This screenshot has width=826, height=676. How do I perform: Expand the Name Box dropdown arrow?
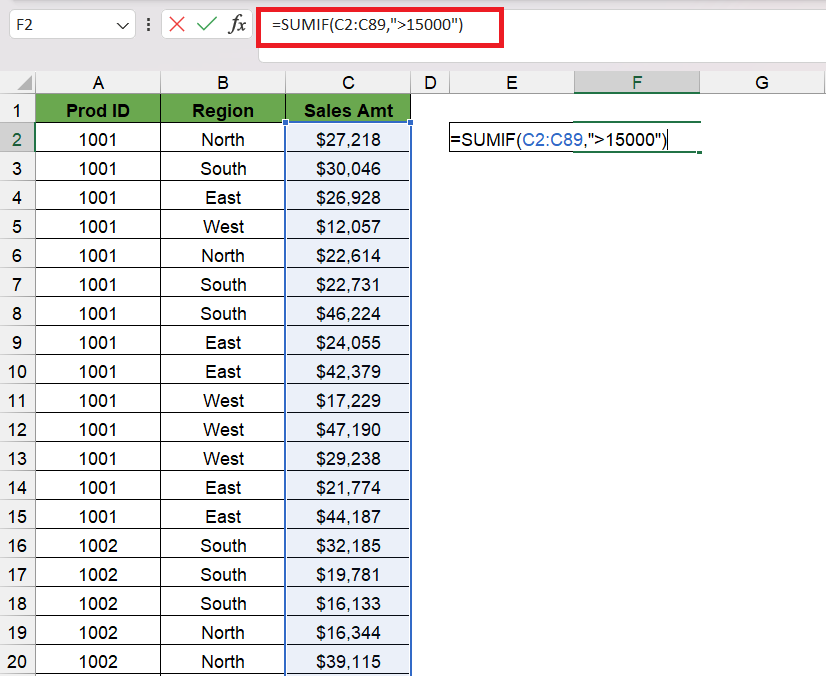point(123,25)
